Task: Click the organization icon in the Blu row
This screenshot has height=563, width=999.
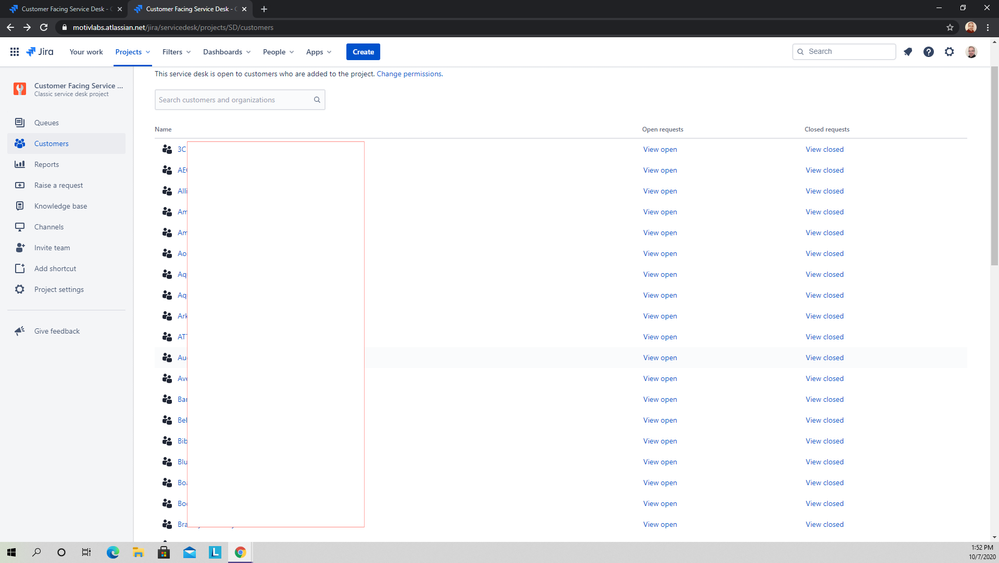Action: coord(167,462)
